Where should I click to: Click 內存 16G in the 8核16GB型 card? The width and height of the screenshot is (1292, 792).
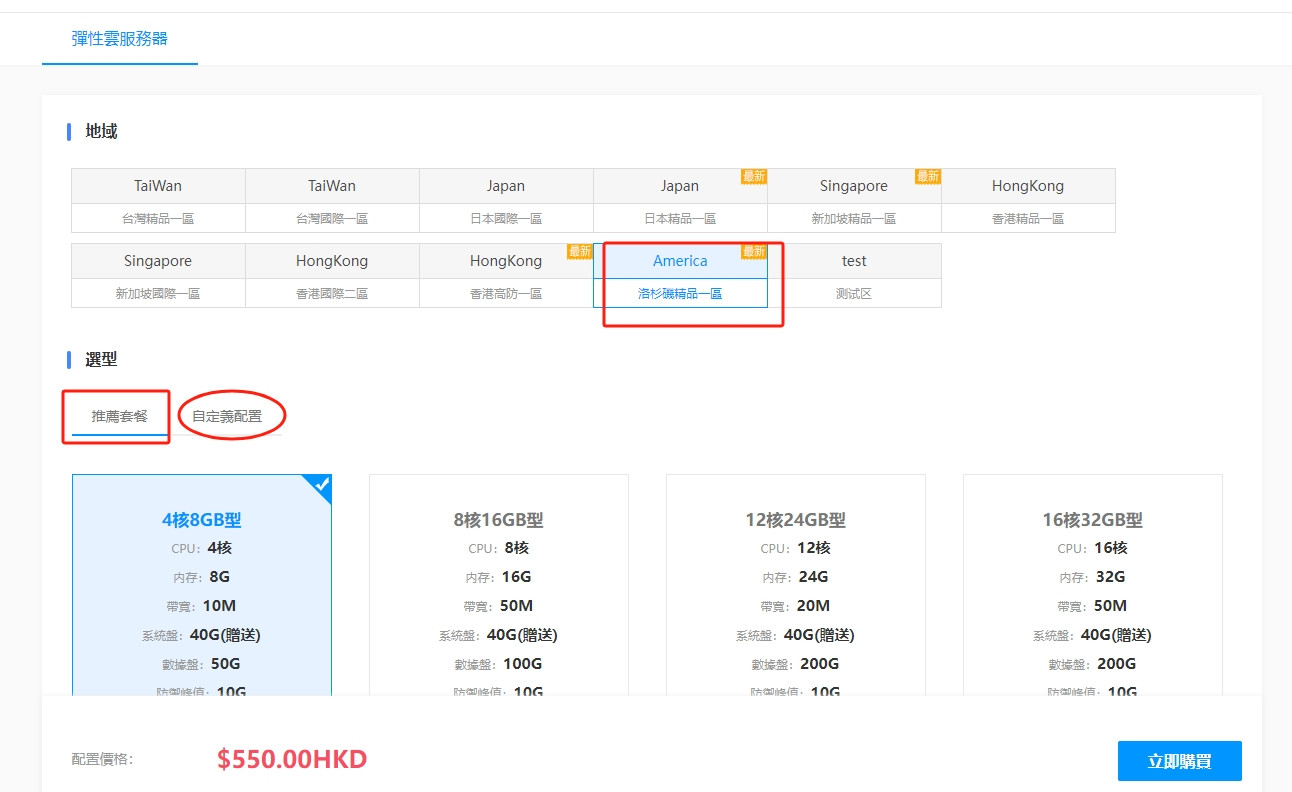tap(499, 577)
